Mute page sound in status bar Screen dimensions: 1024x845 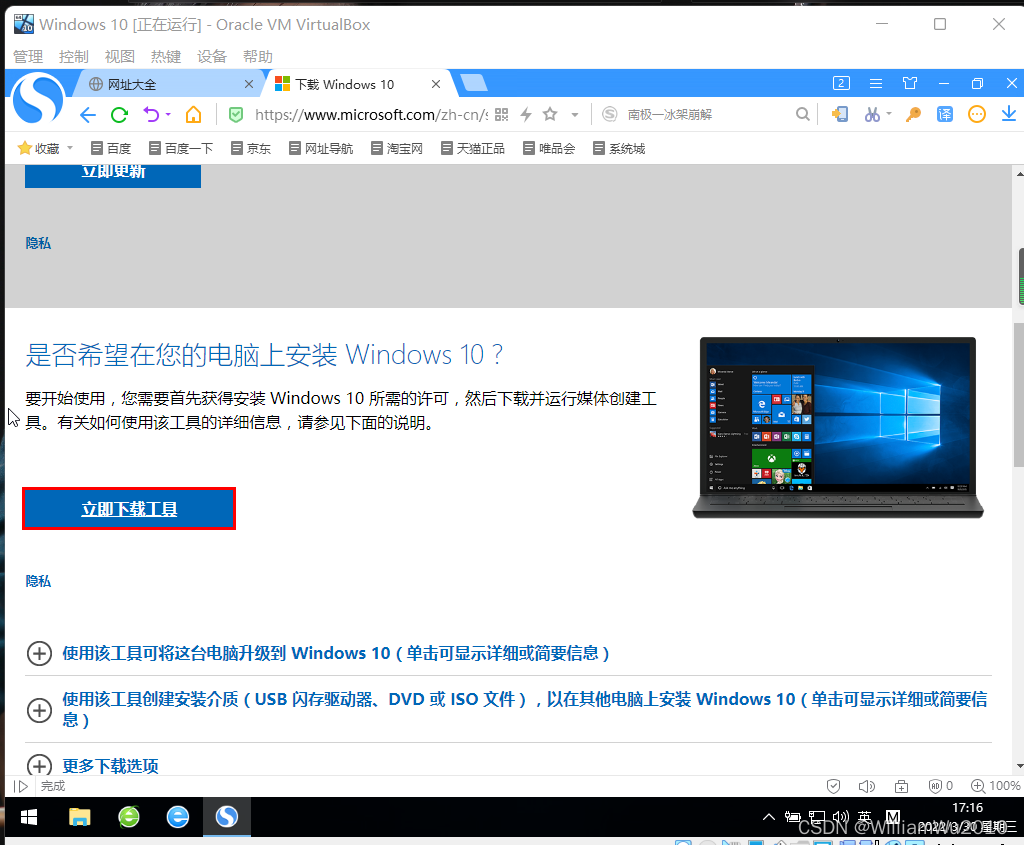(x=867, y=786)
